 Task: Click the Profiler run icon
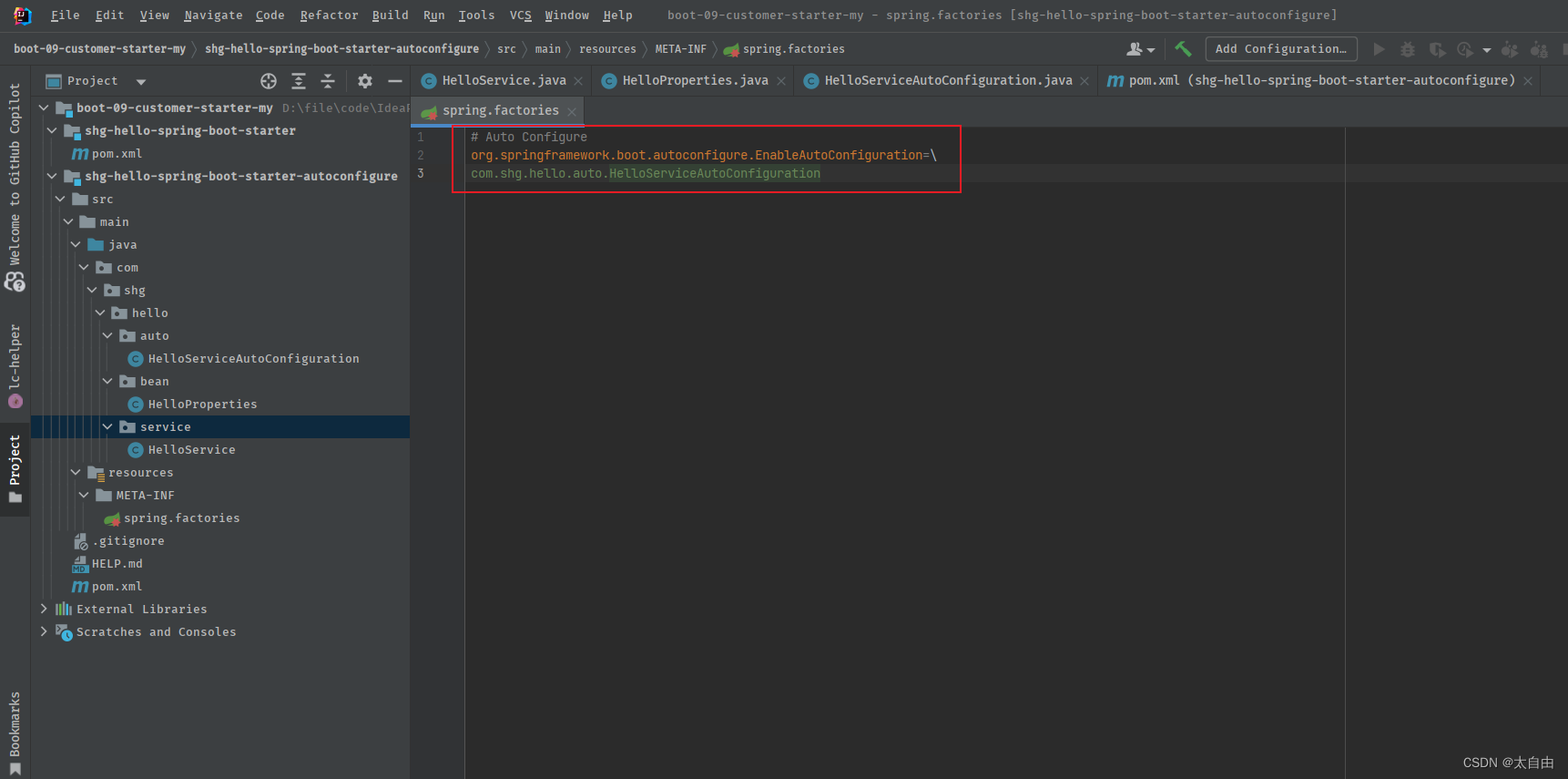point(1465,49)
